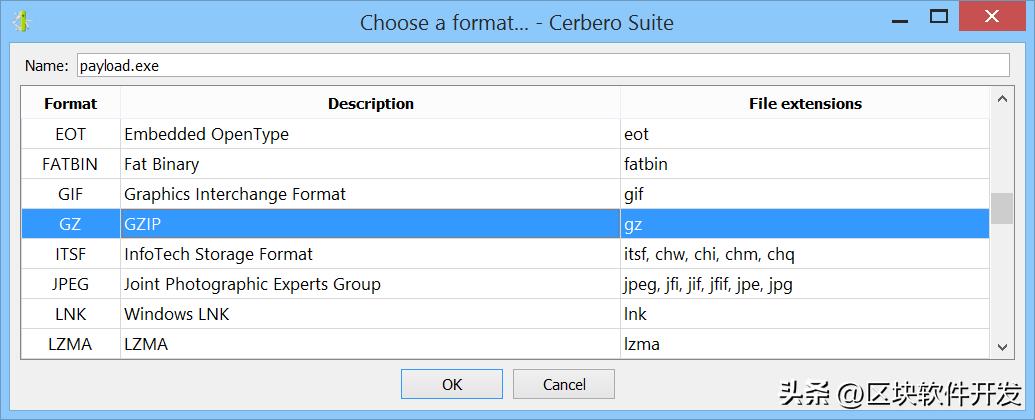This screenshot has width=1035, height=420.
Task: Click the vertical scrollbar thumb
Action: coord(1002,208)
